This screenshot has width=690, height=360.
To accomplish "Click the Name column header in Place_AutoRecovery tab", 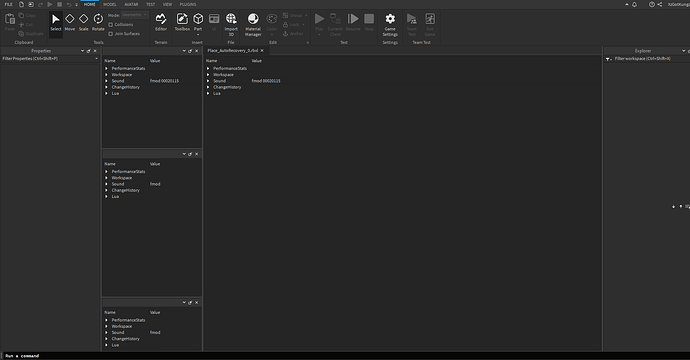I will click(212, 61).
